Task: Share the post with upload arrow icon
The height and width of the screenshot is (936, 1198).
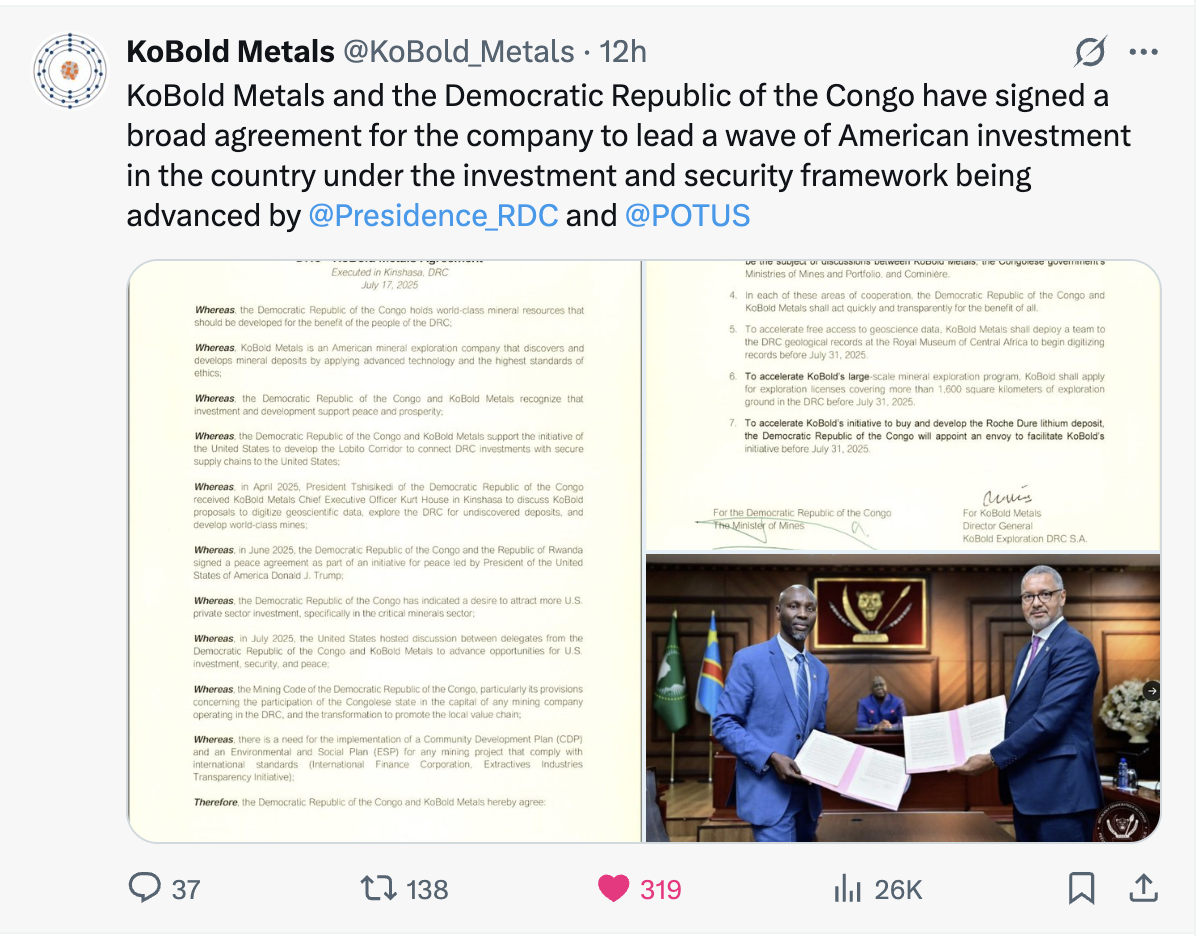Action: [x=1143, y=888]
